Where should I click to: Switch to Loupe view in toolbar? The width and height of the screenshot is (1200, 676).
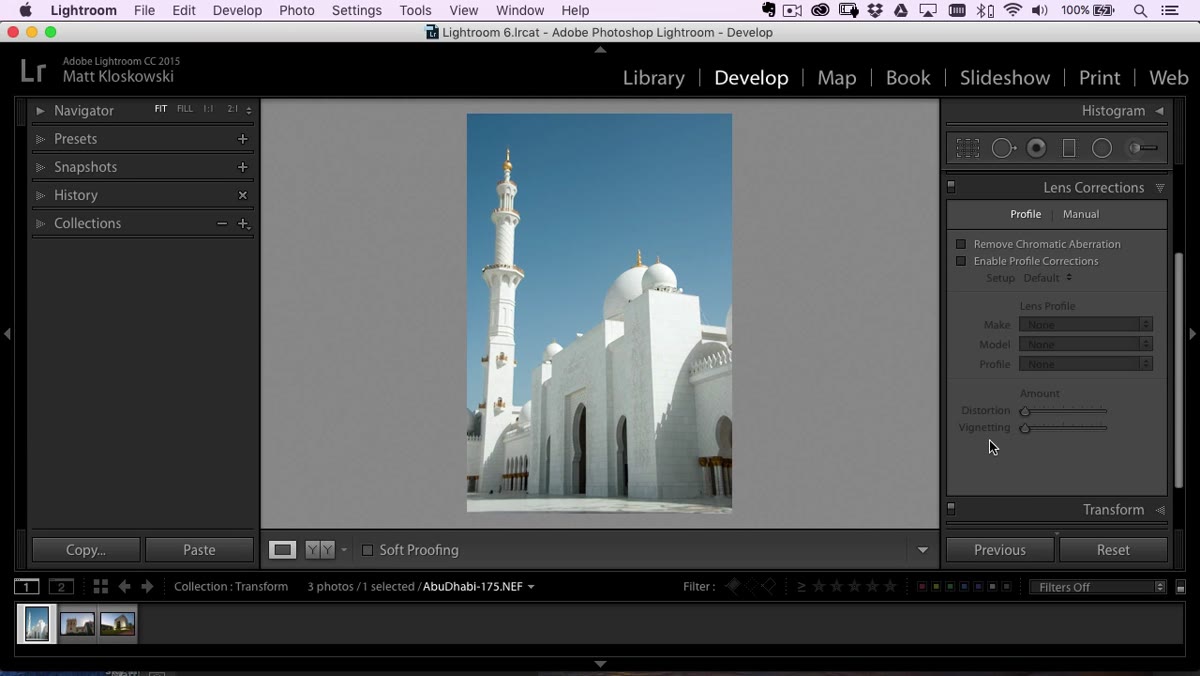tap(283, 550)
